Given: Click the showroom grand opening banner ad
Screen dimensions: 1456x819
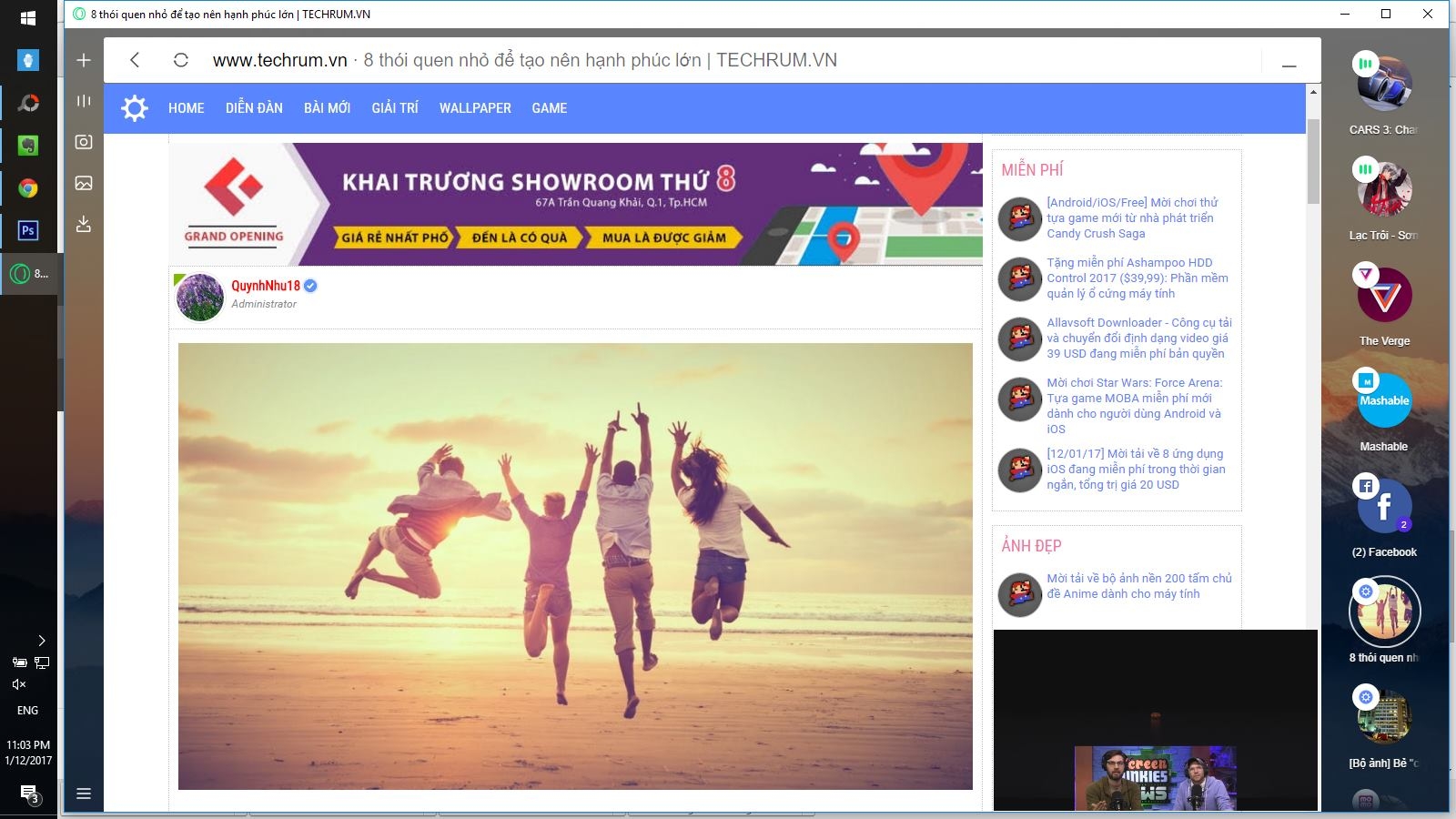Looking at the screenshot, I should (575, 204).
